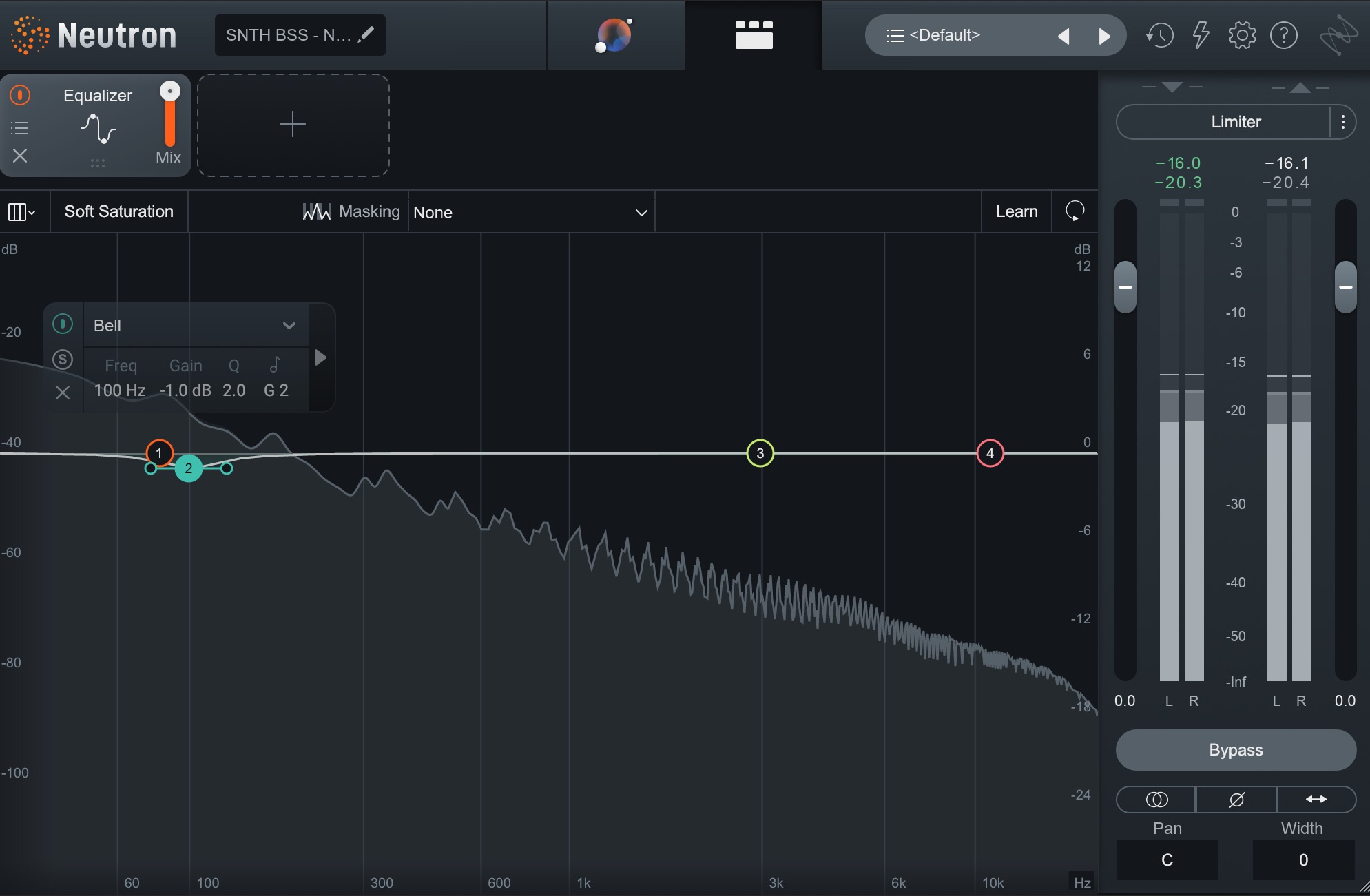
Task: Click the Pan value field C
Action: [x=1167, y=859]
